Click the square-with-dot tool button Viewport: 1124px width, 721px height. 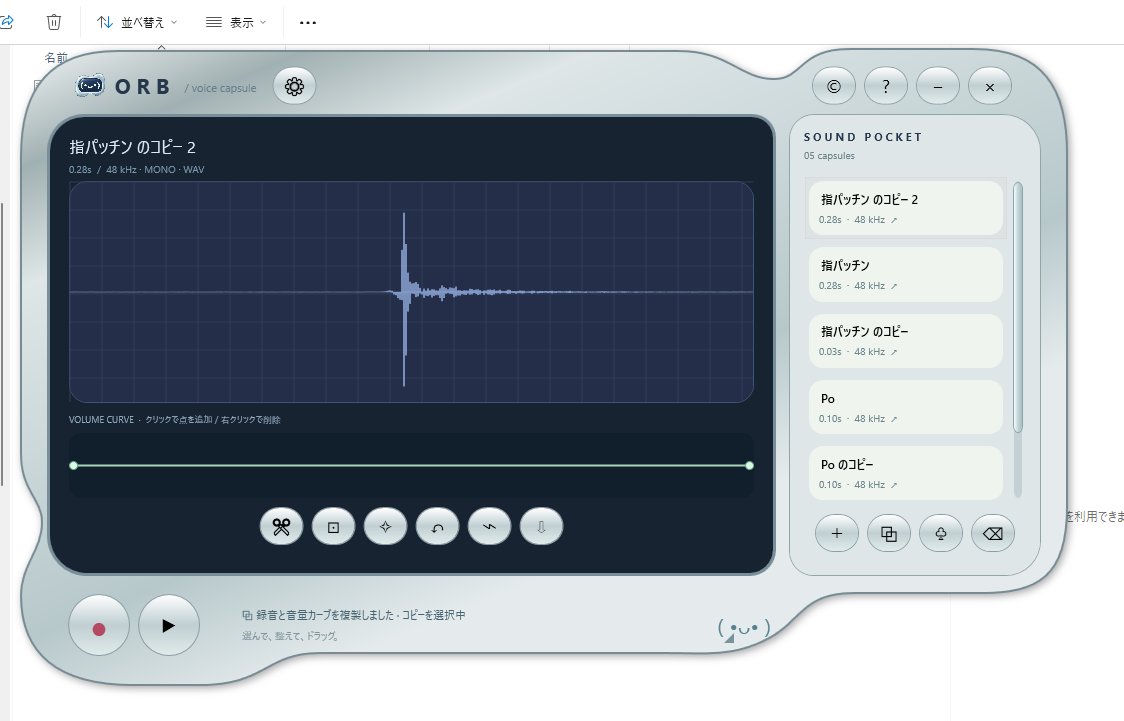point(333,527)
